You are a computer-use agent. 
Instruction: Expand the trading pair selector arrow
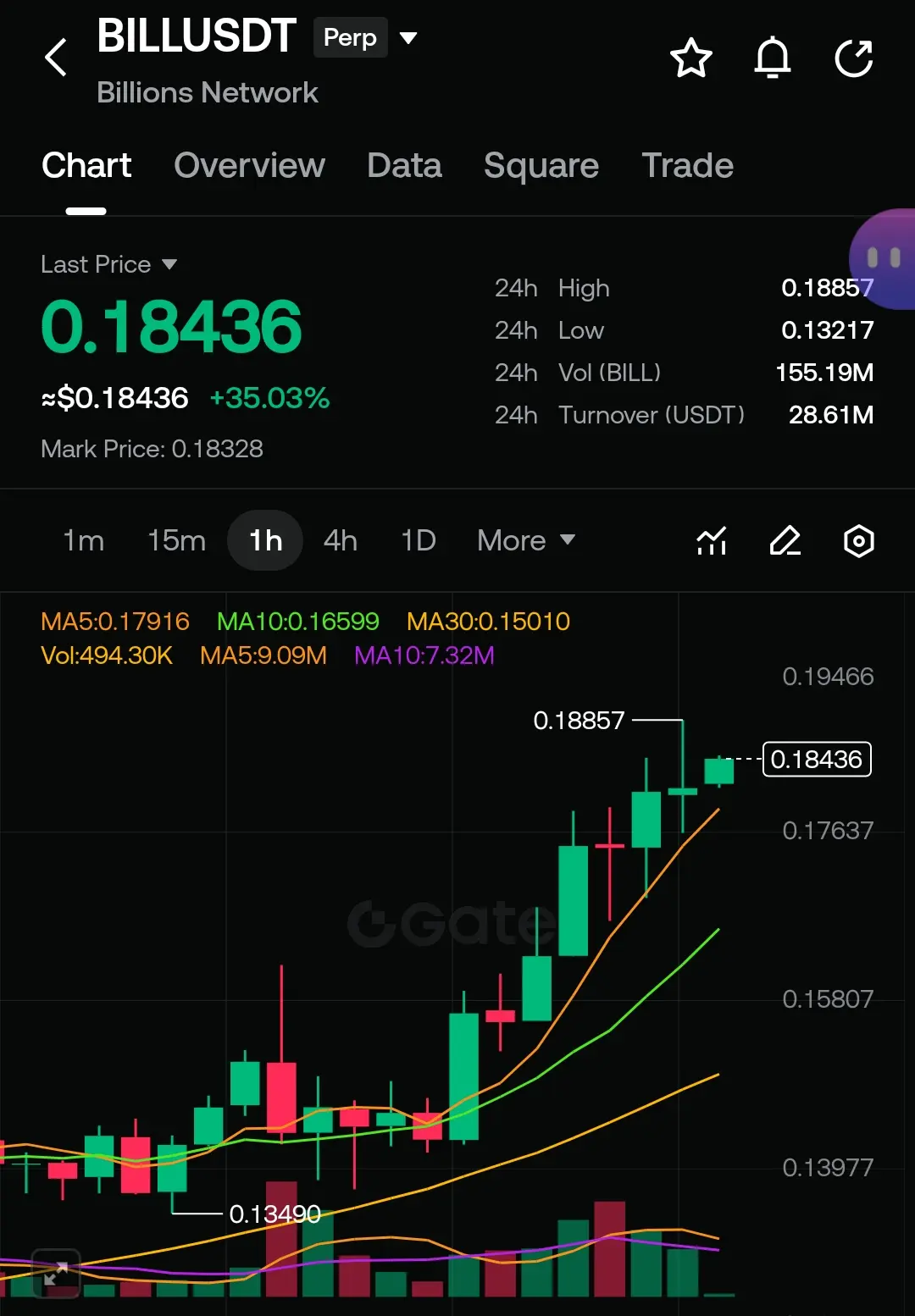[x=408, y=37]
